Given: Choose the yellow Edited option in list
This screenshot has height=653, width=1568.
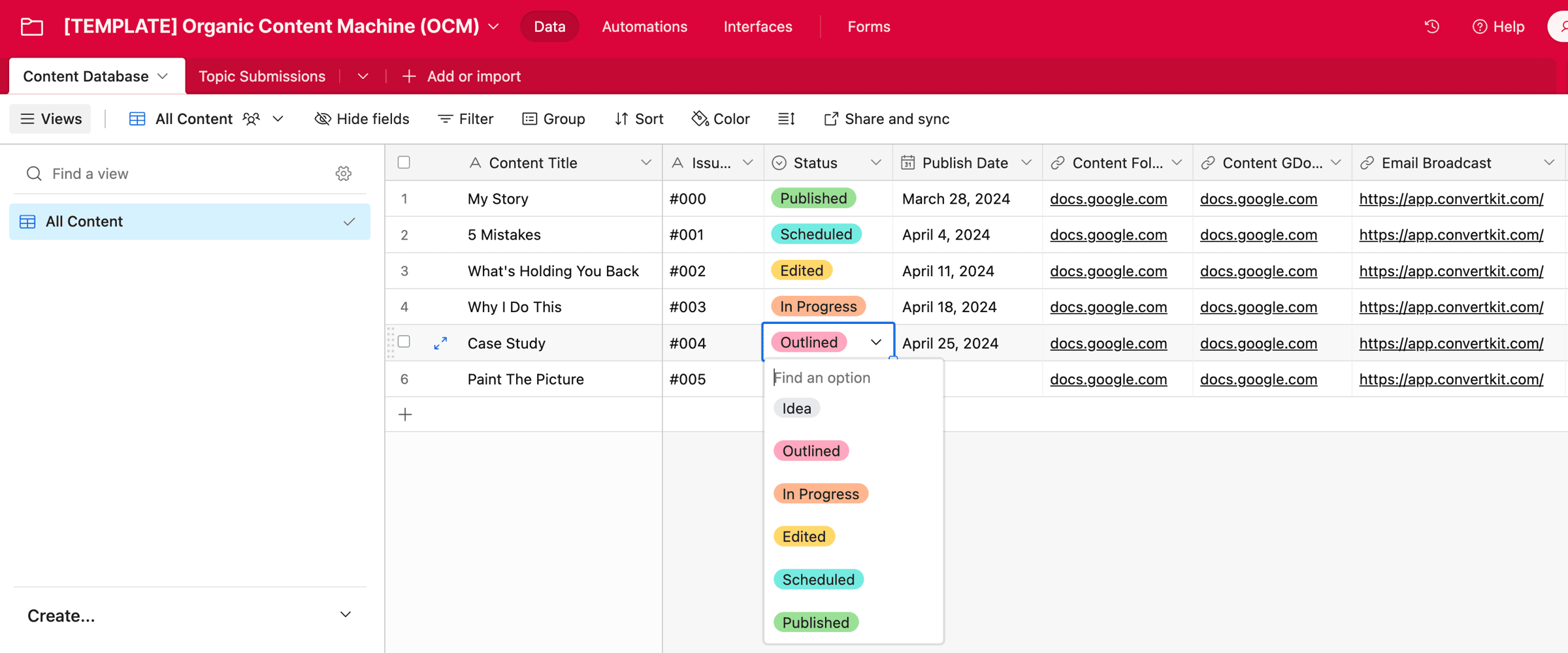Looking at the screenshot, I should [804, 536].
